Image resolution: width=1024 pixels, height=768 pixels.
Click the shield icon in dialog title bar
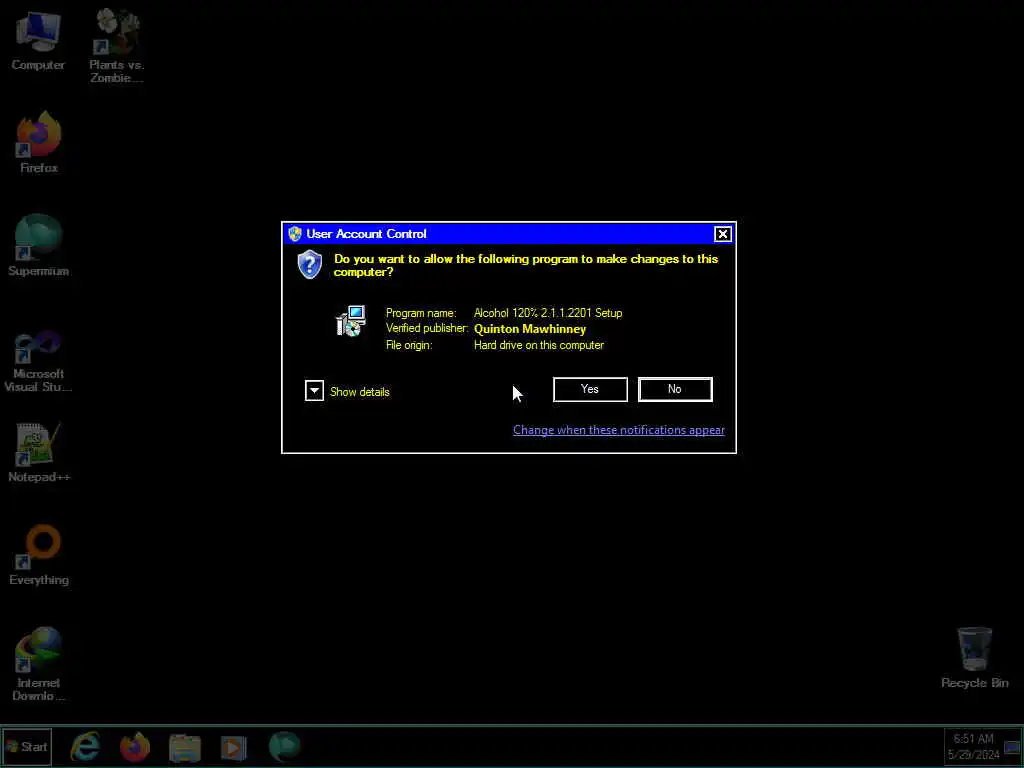(x=295, y=234)
